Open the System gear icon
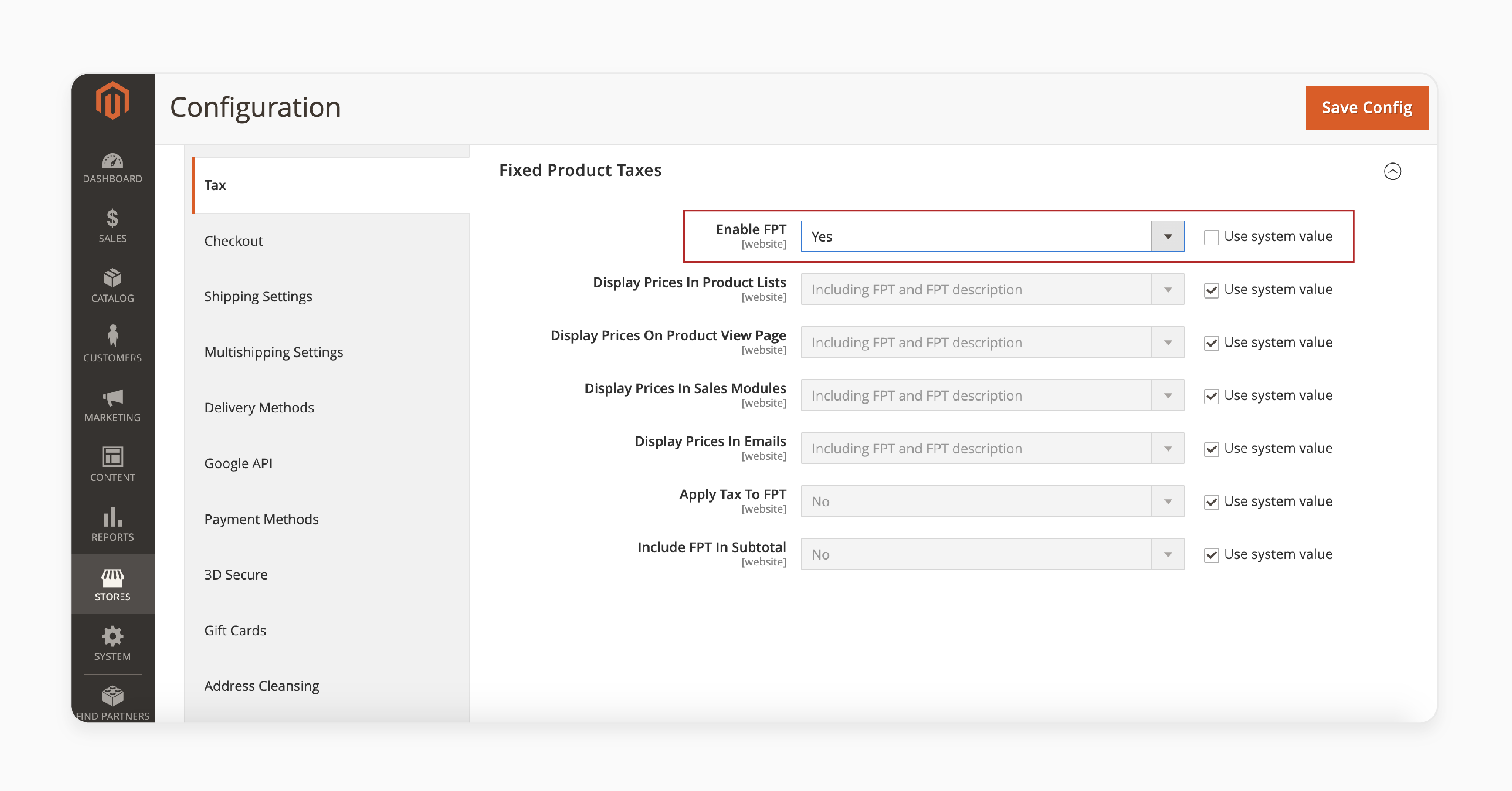The image size is (1512, 791). pos(112,636)
